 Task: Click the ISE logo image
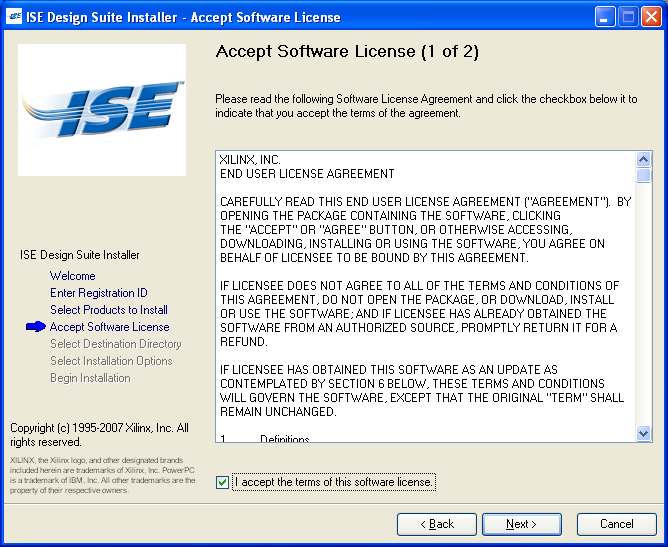click(x=102, y=110)
